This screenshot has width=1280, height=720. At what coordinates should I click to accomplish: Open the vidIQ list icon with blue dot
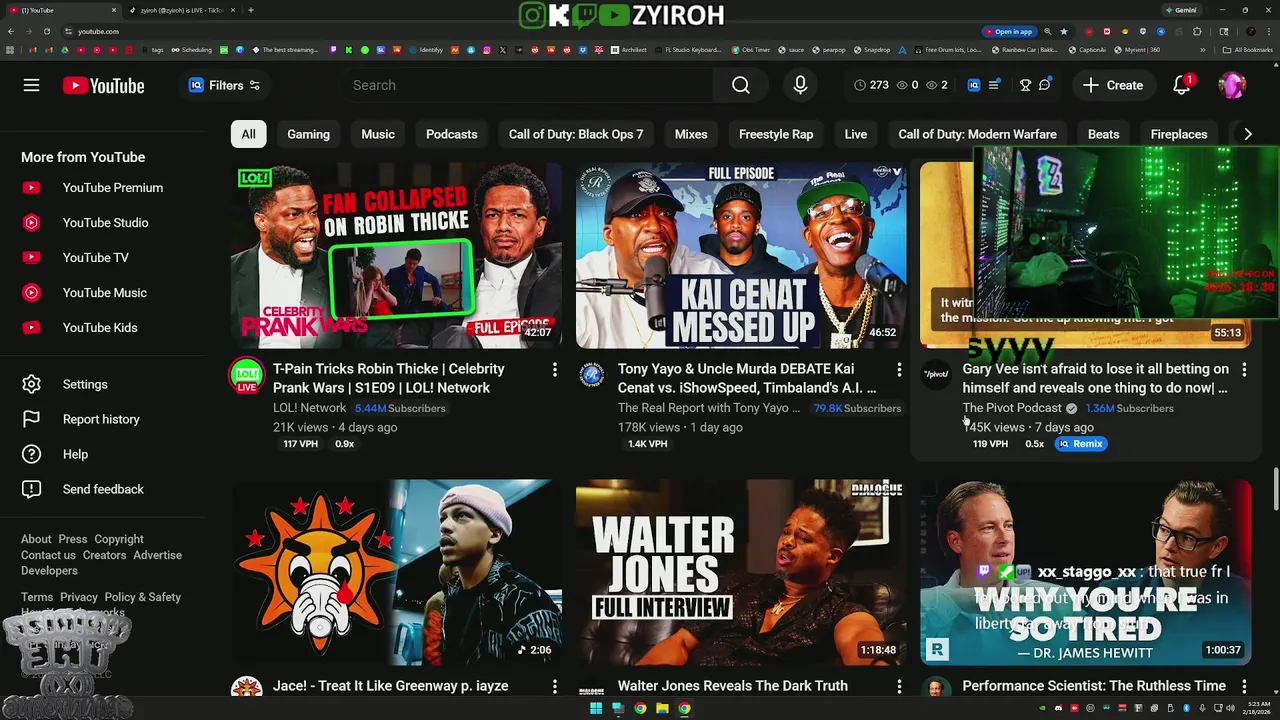(995, 85)
